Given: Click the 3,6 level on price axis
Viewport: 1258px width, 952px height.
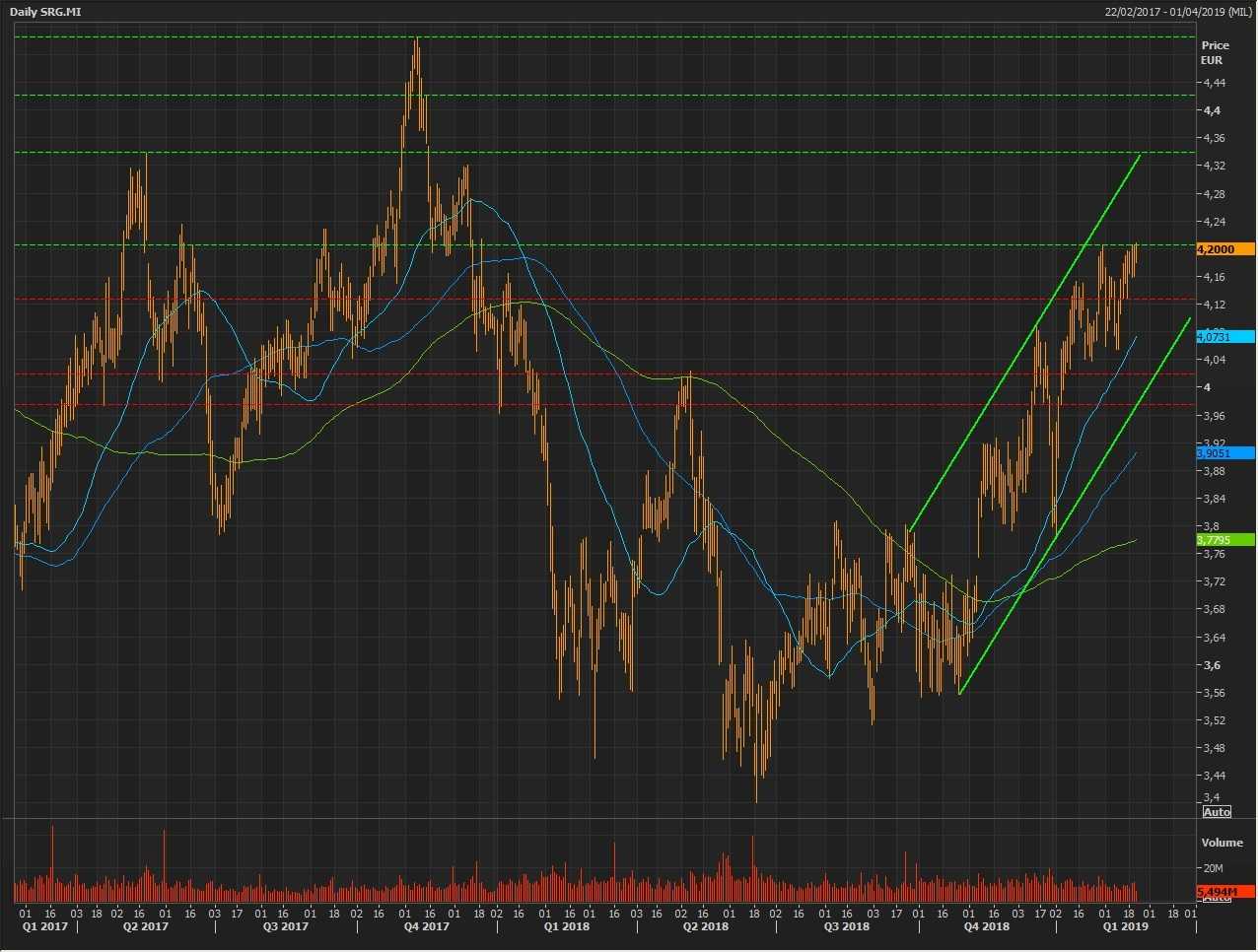Looking at the screenshot, I should 1211,665.
